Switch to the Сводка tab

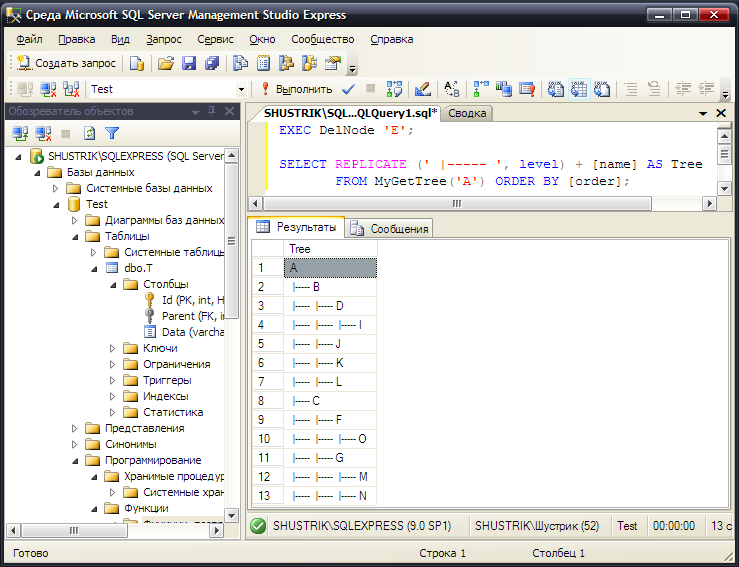tap(467, 113)
